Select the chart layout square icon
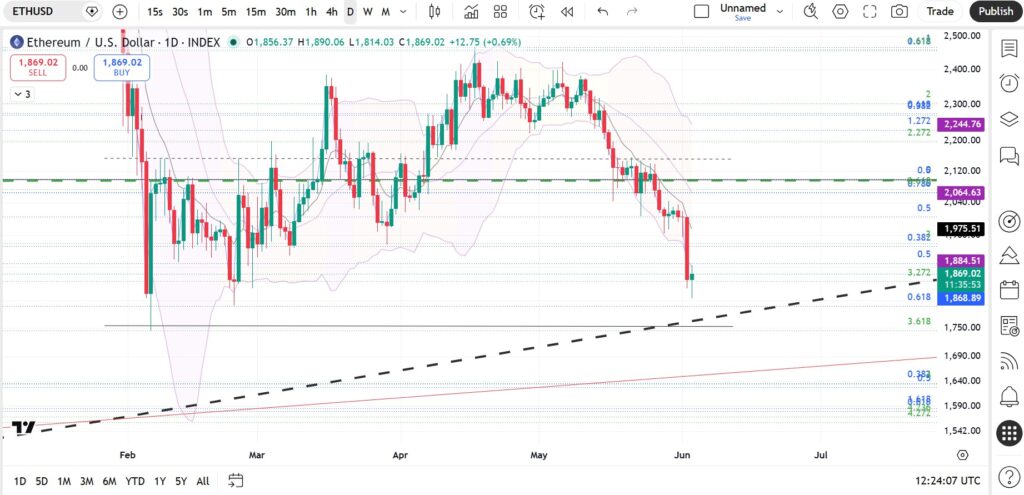This screenshot has height=495, width=1024. (x=701, y=11)
